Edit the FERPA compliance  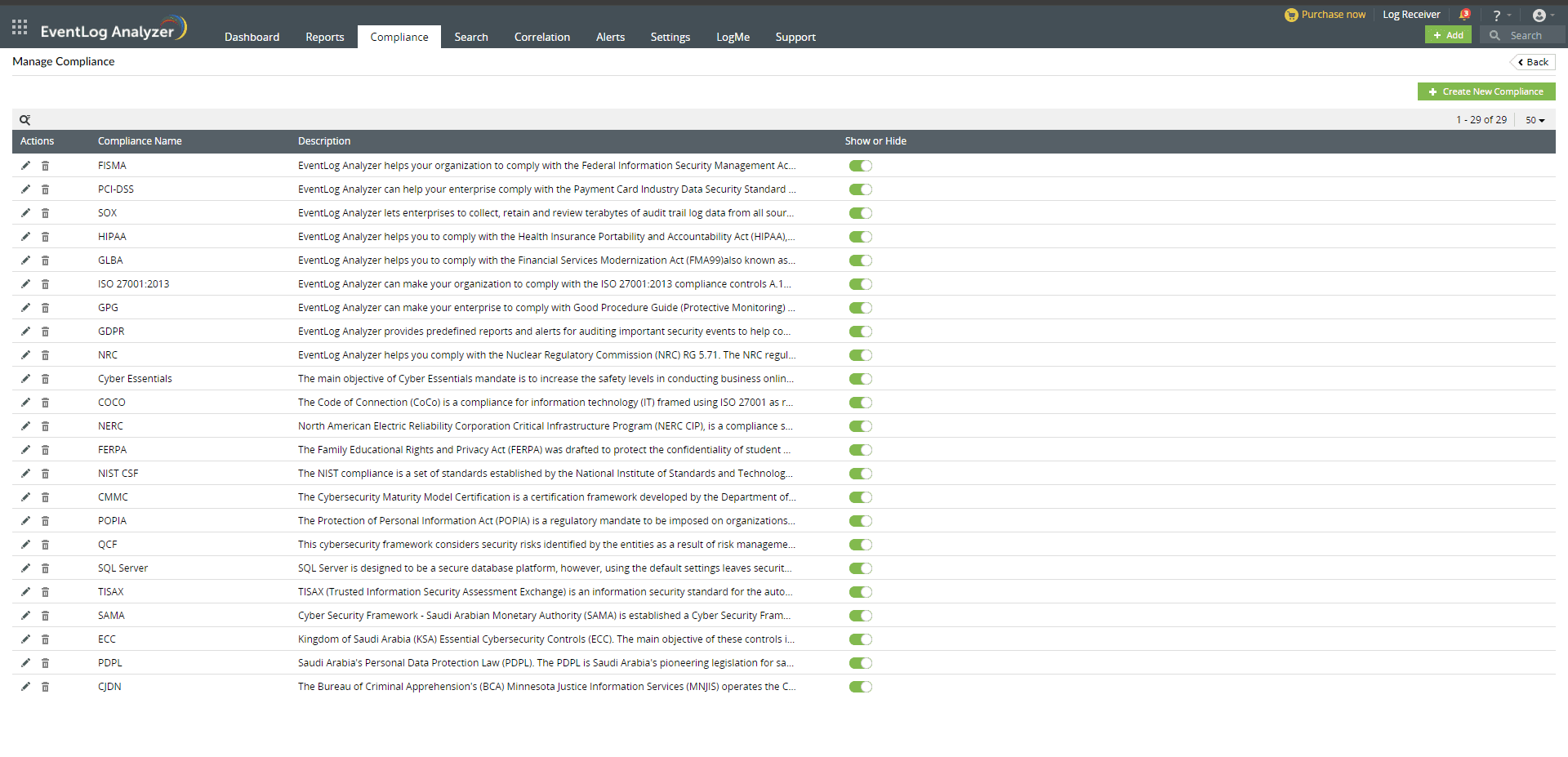(x=25, y=450)
